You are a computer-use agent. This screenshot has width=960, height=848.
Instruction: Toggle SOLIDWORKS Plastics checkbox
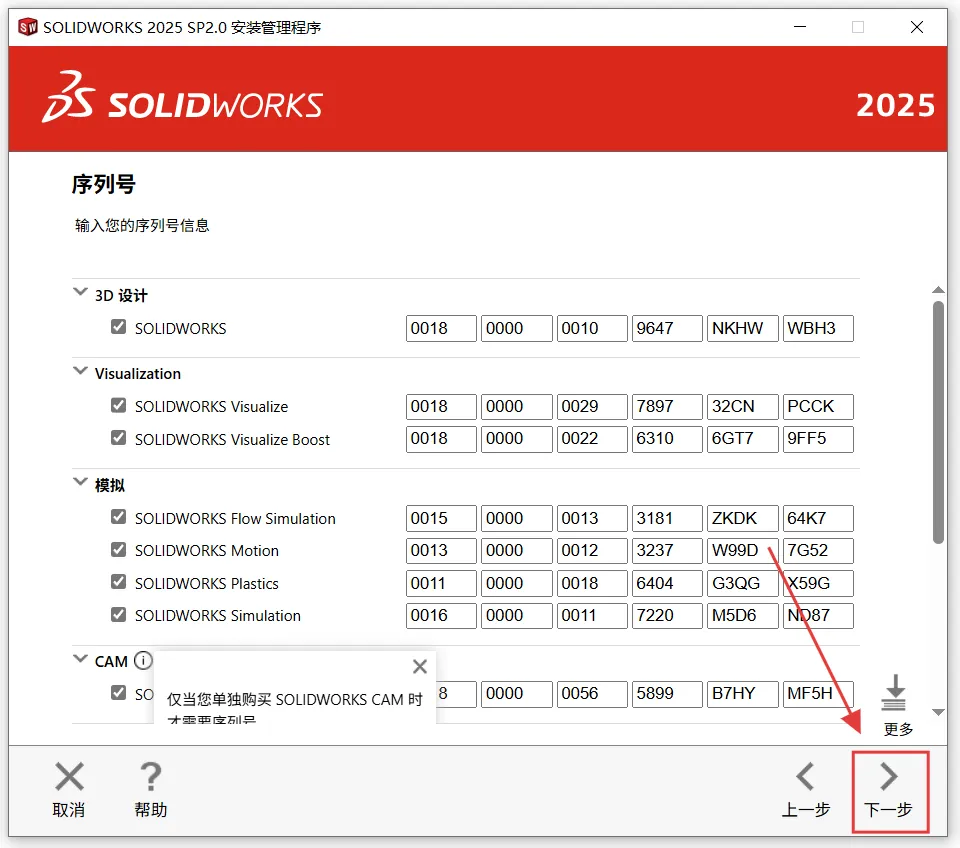tap(118, 582)
